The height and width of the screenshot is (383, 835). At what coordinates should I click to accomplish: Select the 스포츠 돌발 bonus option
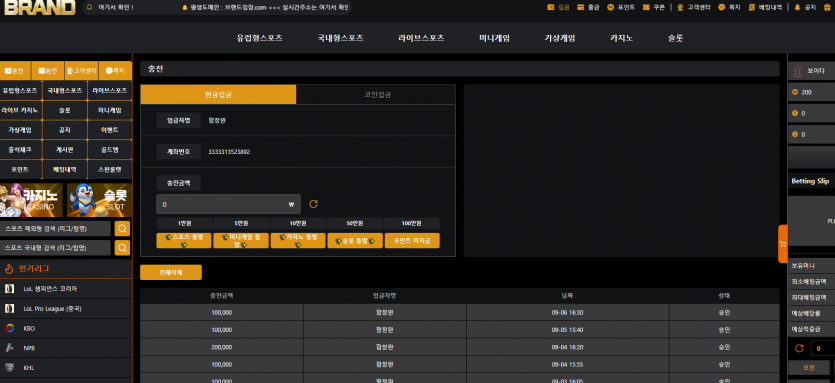tap(184, 240)
